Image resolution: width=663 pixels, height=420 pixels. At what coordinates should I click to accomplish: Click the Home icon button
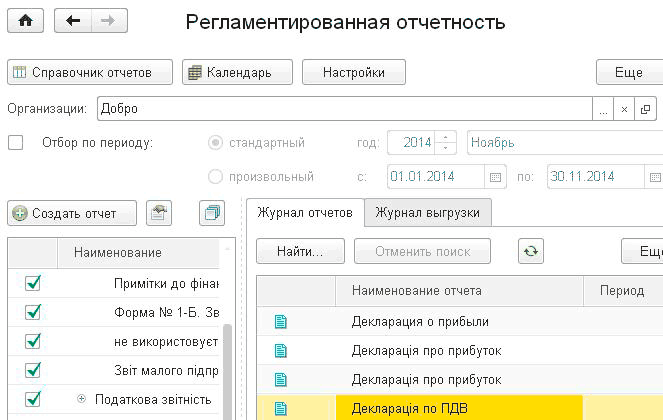(25, 22)
